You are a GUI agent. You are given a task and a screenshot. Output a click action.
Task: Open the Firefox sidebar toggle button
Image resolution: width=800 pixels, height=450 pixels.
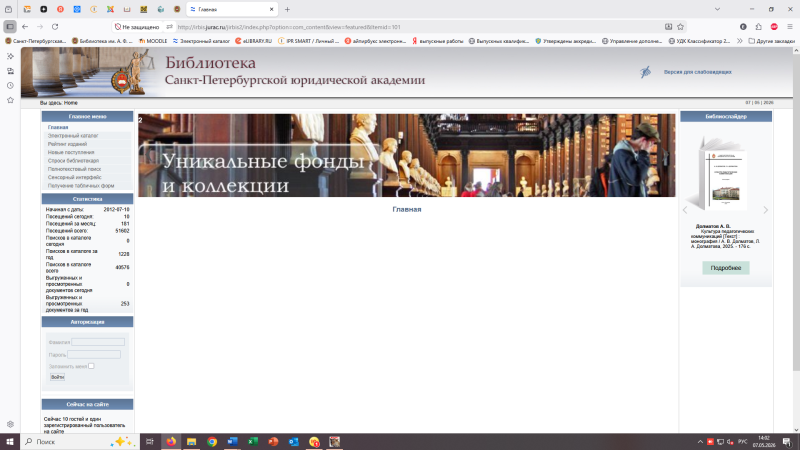click(x=10, y=27)
